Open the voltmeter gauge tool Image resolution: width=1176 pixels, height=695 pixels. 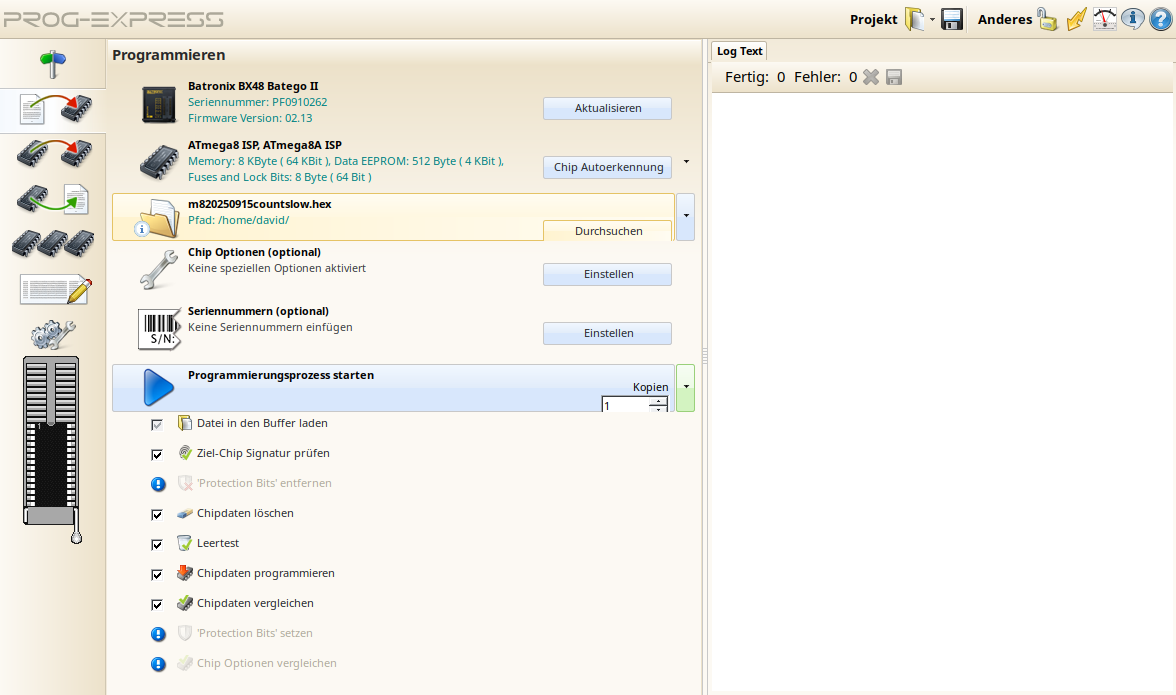[x=1104, y=19]
